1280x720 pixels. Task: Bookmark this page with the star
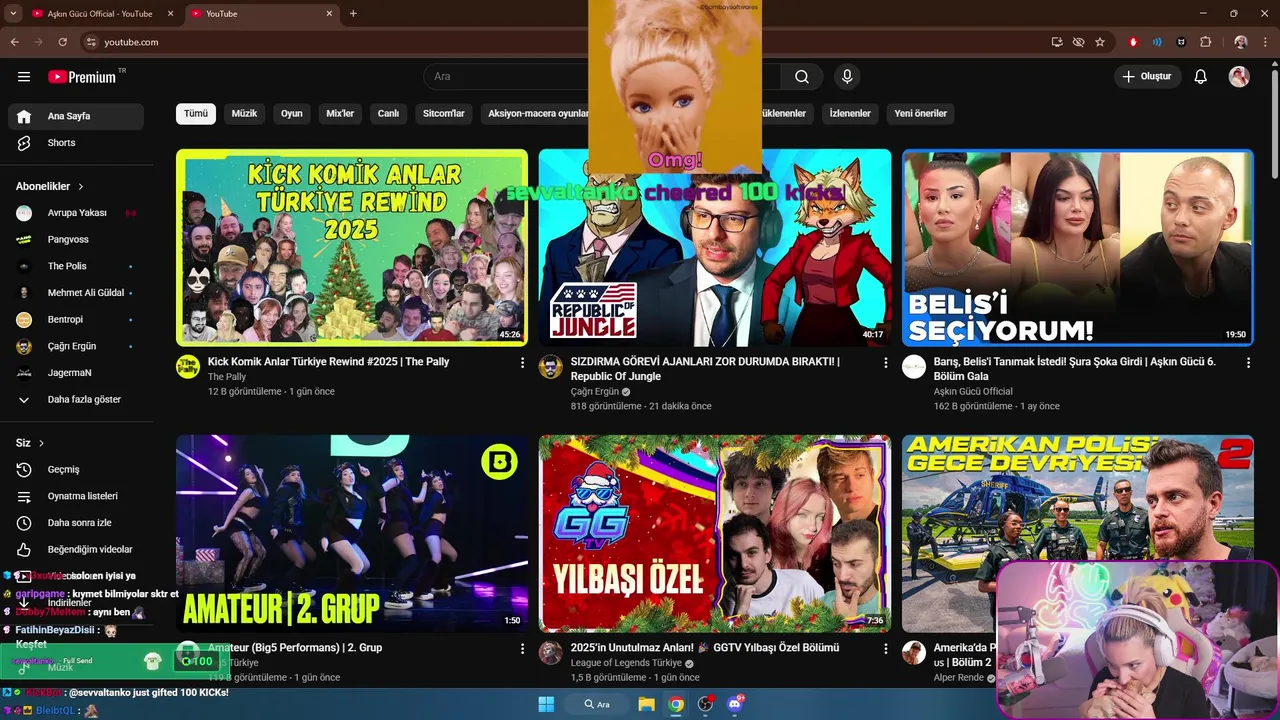[1100, 42]
